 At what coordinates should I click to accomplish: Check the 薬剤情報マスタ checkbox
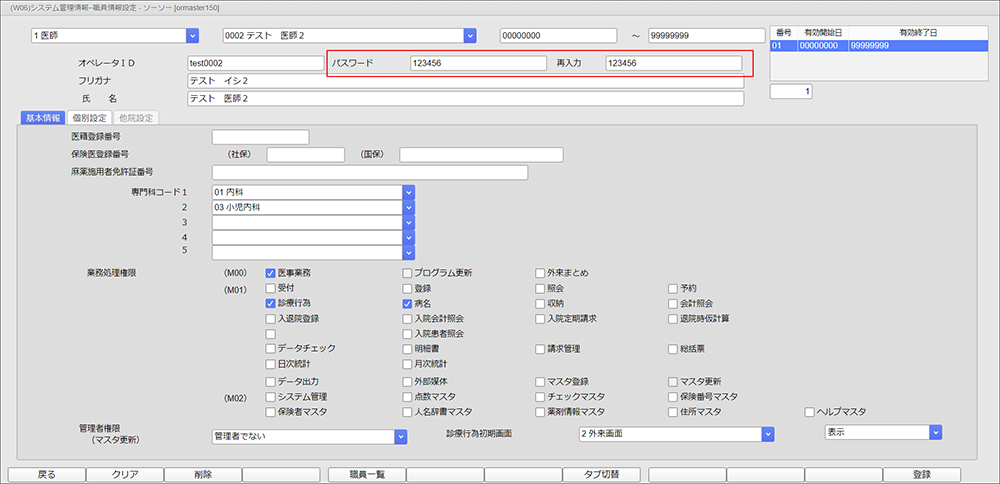[x=541, y=412]
